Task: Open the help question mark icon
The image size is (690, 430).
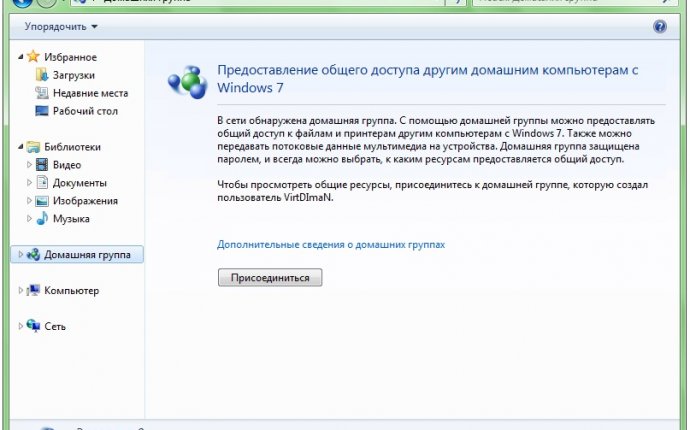Action: click(x=660, y=27)
